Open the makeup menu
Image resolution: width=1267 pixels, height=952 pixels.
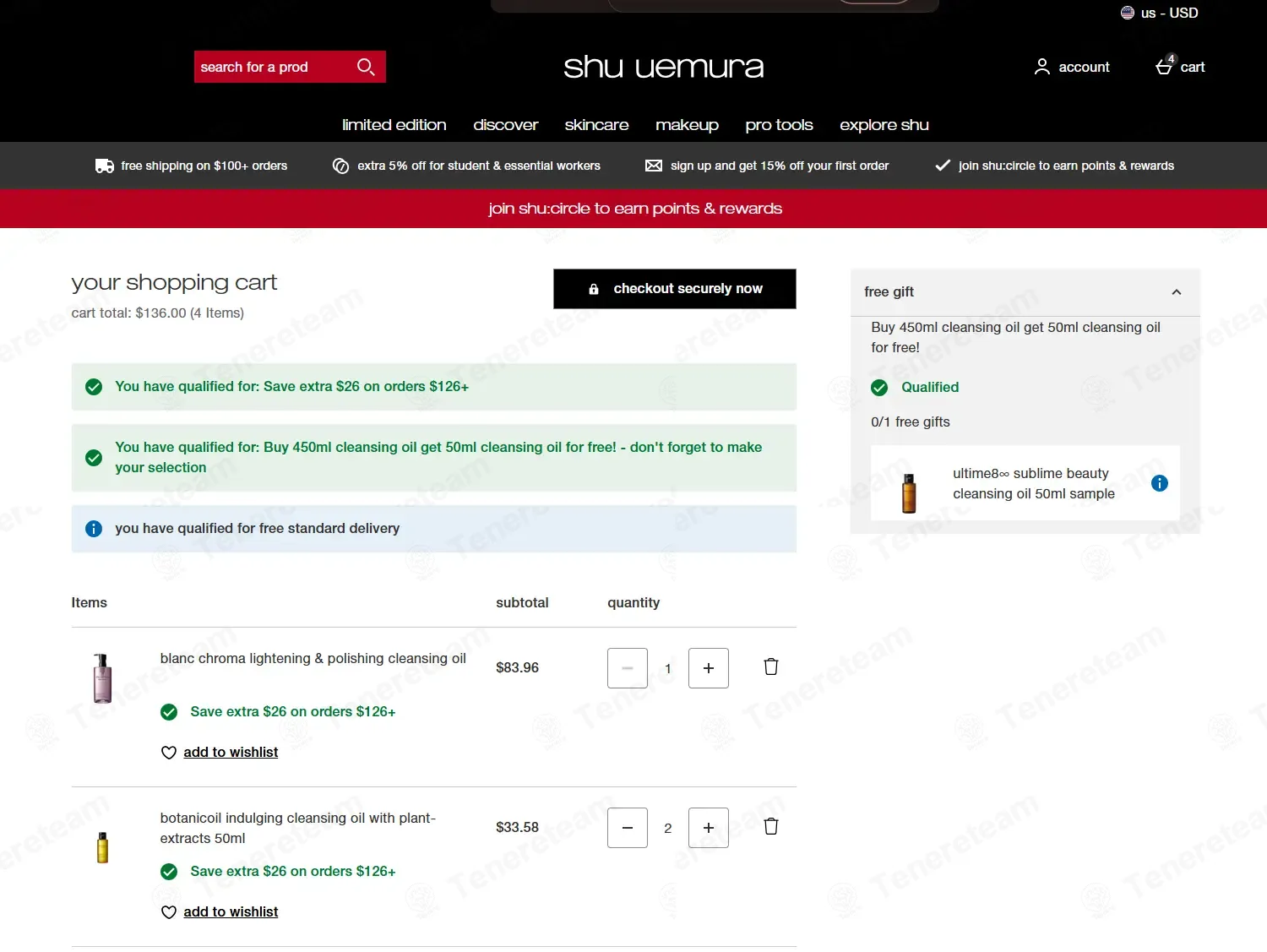pos(688,125)
